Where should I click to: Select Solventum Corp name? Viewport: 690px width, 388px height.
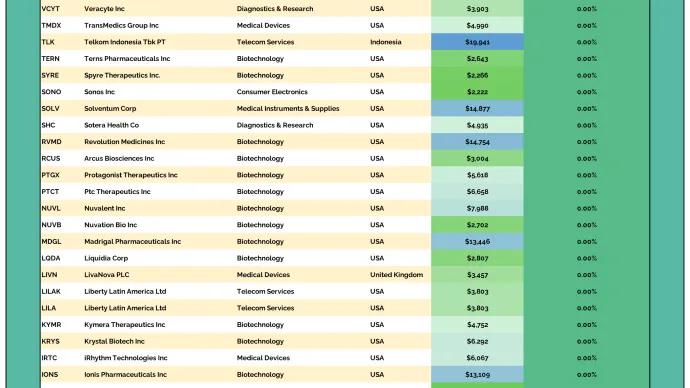(110, 109)
